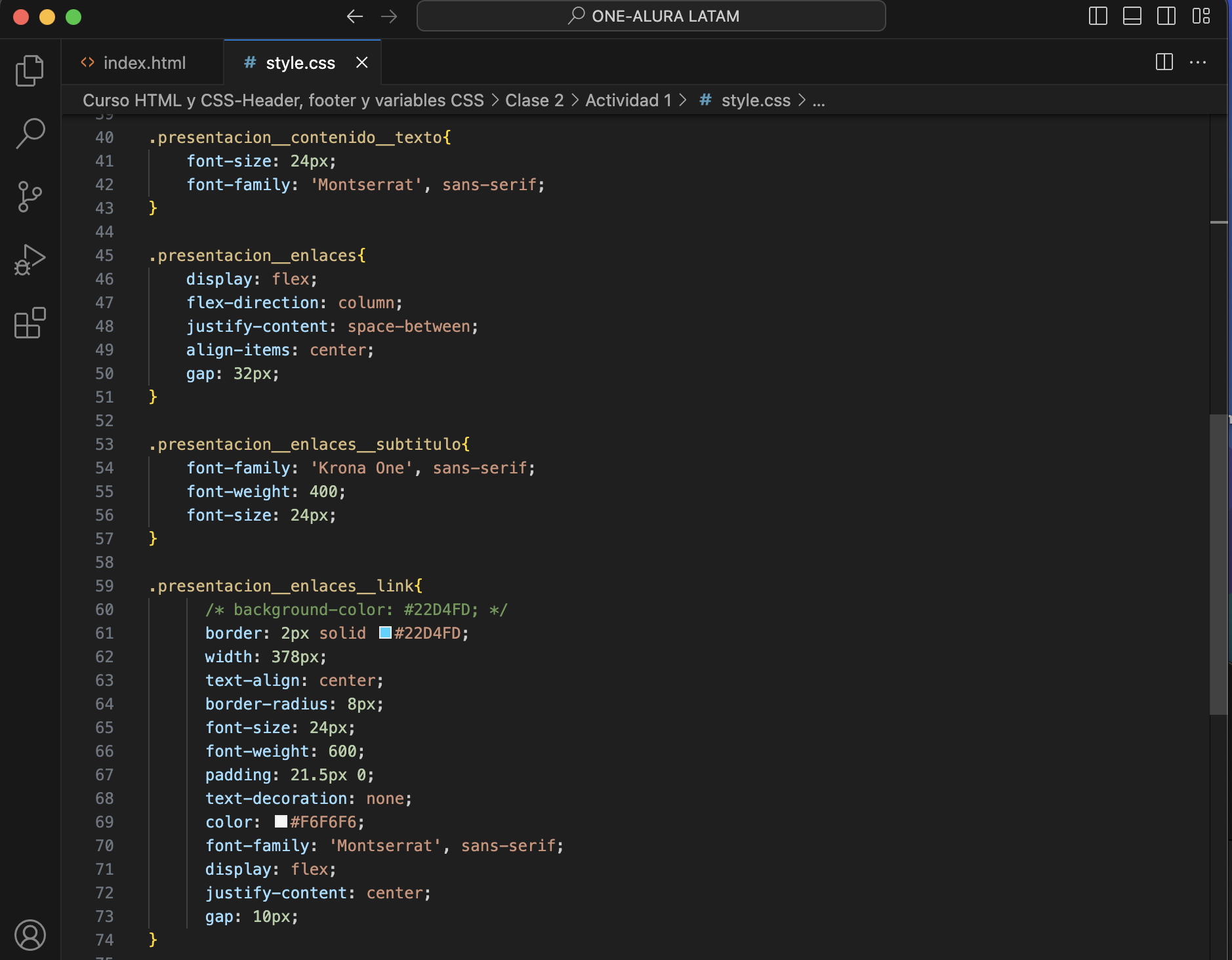
Task: Click the vertical scrollbar thumb
Action: [x=1218, y=564]
